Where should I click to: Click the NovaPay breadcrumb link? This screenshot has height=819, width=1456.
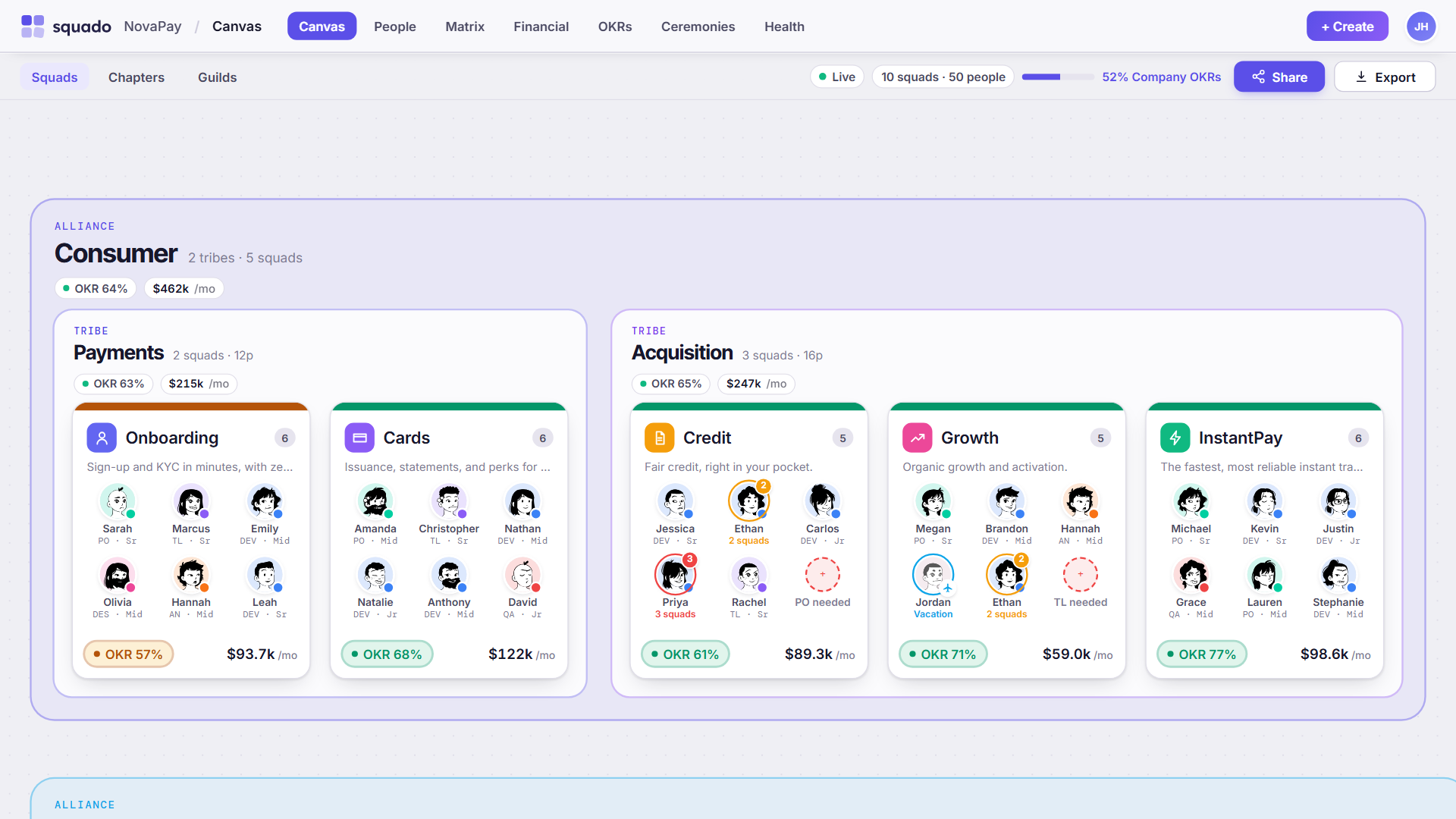pyautogui.click(x=152, y=27)
